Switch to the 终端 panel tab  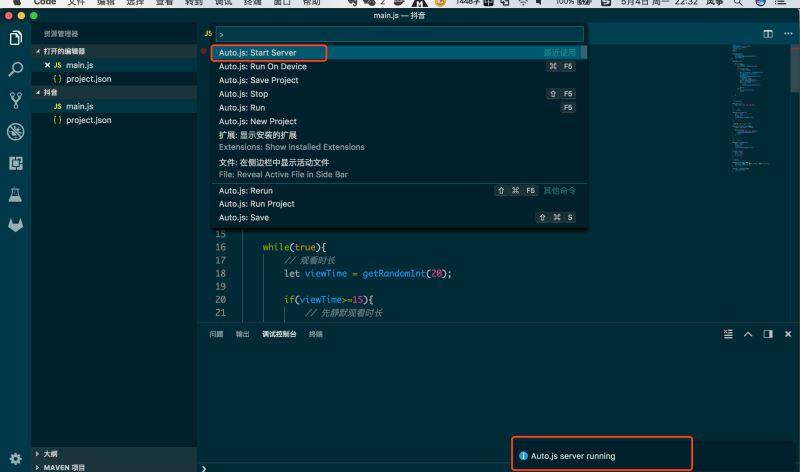[x=316, y=334]
